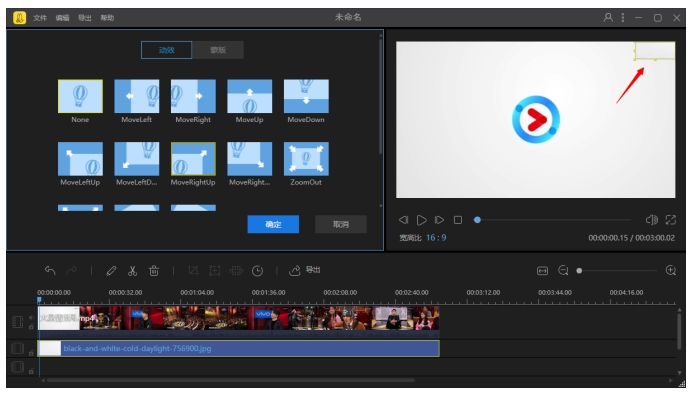Image resolution: width=690 pixels, height=394 pixels.
Task: Delete the selected clip with trash icon
Action: point(154,271)
